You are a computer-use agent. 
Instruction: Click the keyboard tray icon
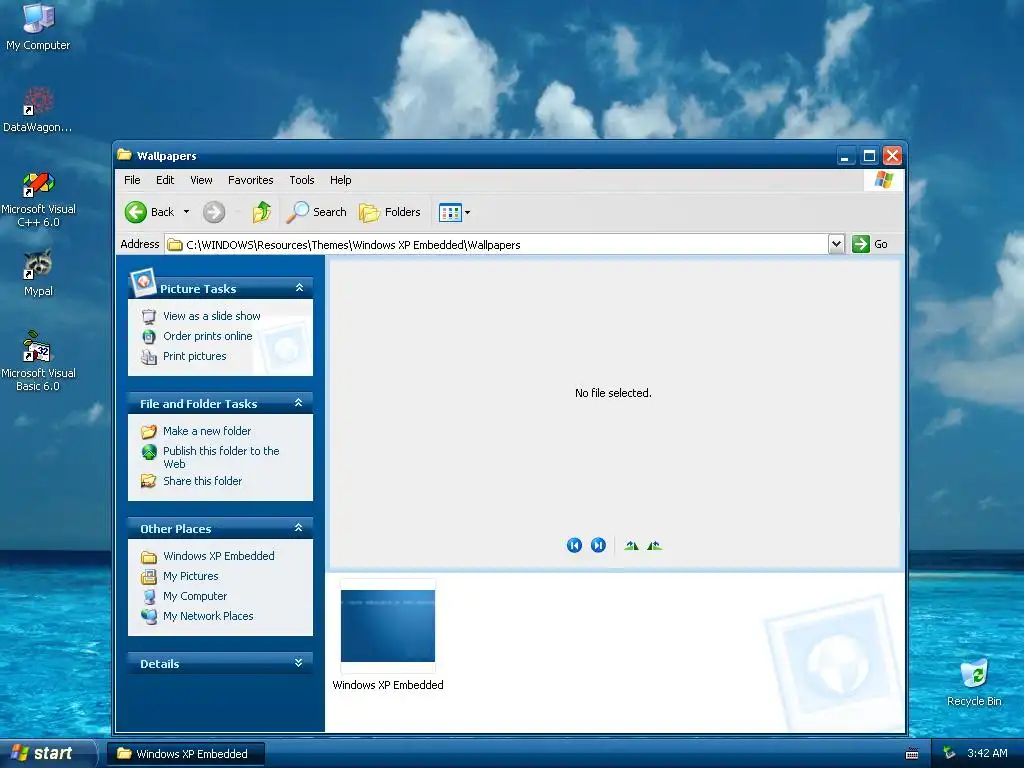tap(912, 754)
